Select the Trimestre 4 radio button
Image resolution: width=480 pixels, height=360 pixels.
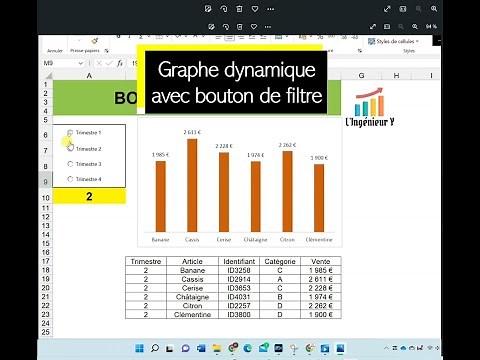coord(70,179)
